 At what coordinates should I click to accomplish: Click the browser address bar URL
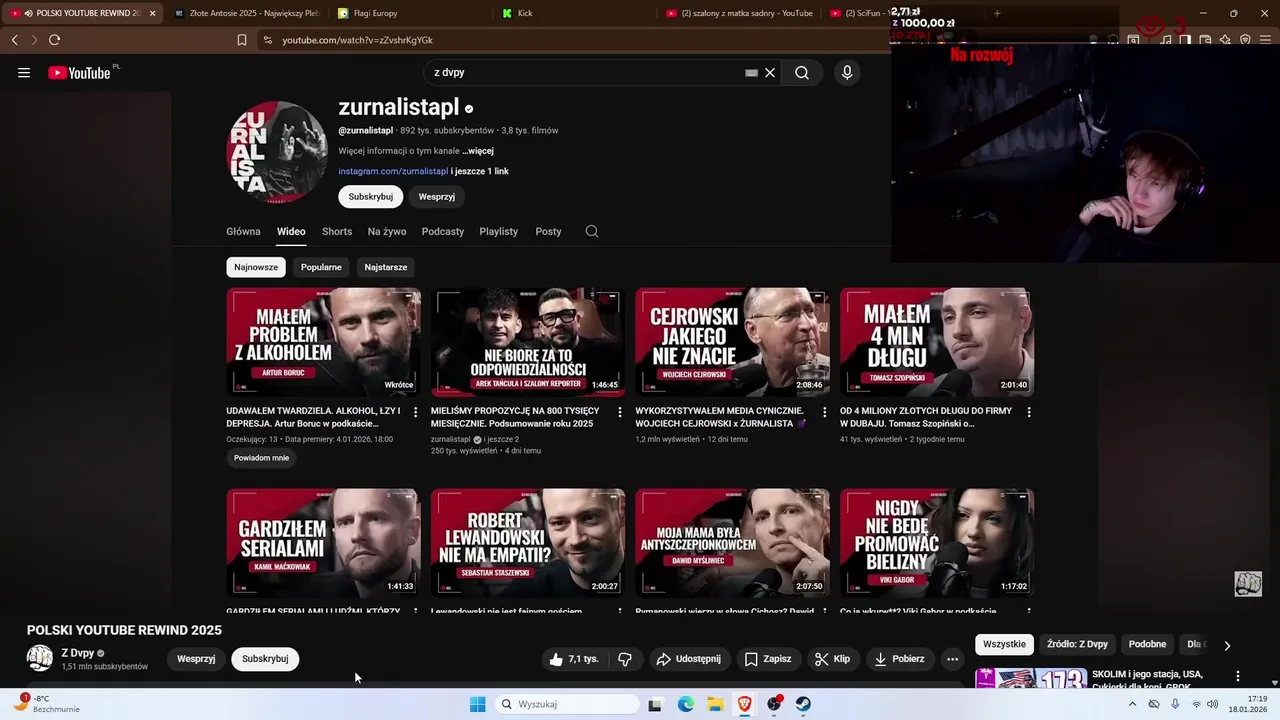pyautogui.click(x=357, y=40)
